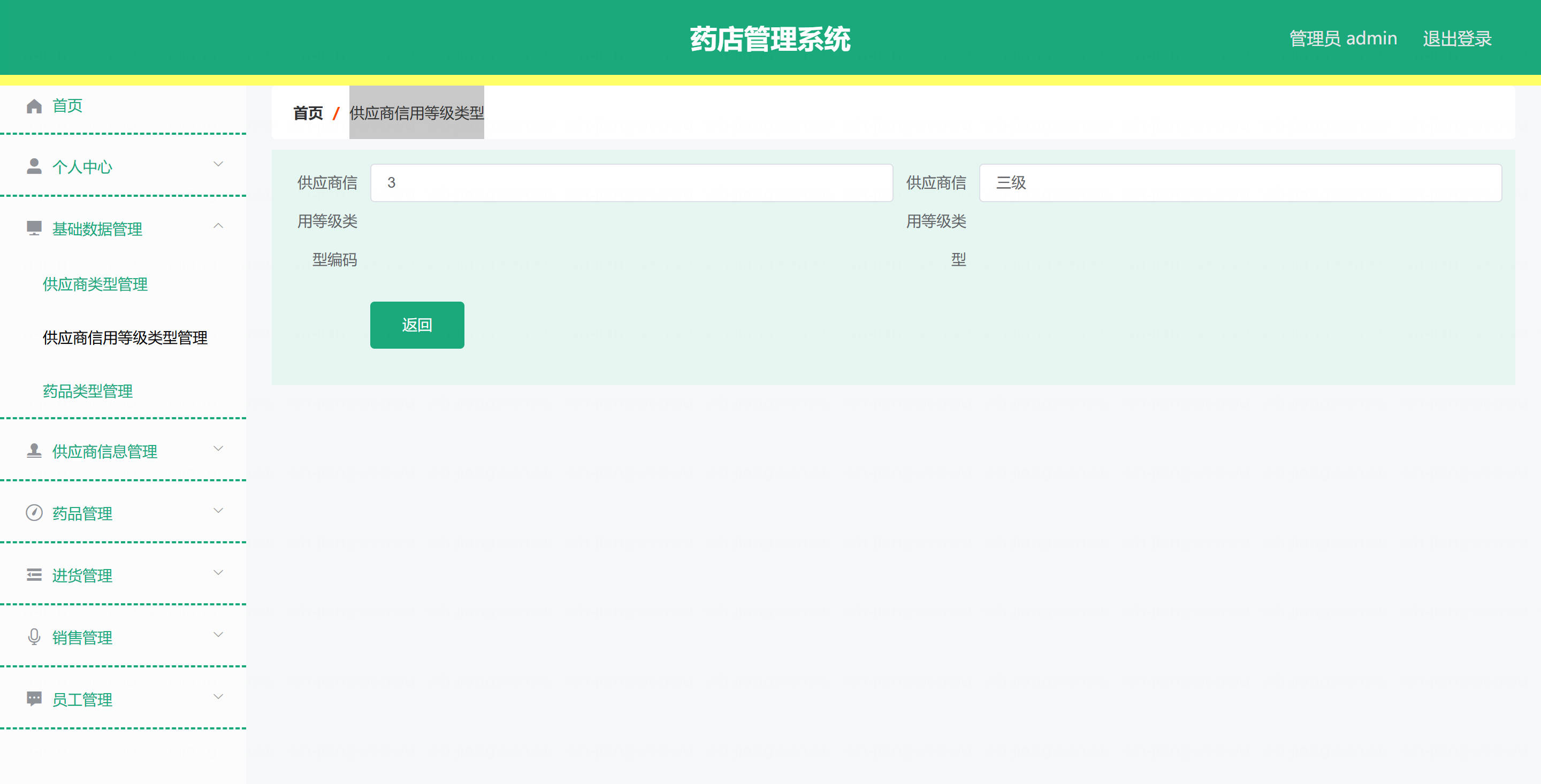Viewport: 1541px width, 784px height.
Task: Expand the 药品管理 chevron
Action: coord(218,510)
